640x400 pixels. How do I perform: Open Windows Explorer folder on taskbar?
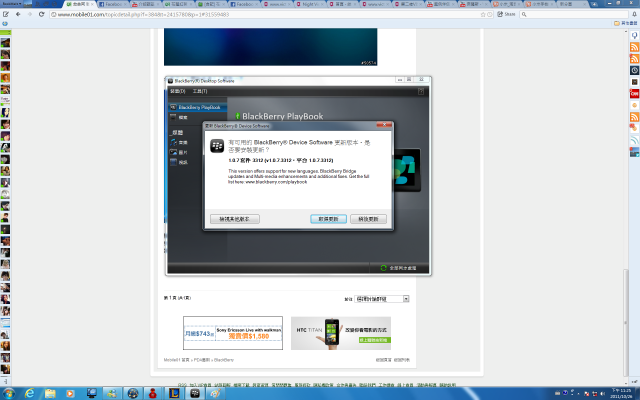pyautogui.click(x=50, y=393)
